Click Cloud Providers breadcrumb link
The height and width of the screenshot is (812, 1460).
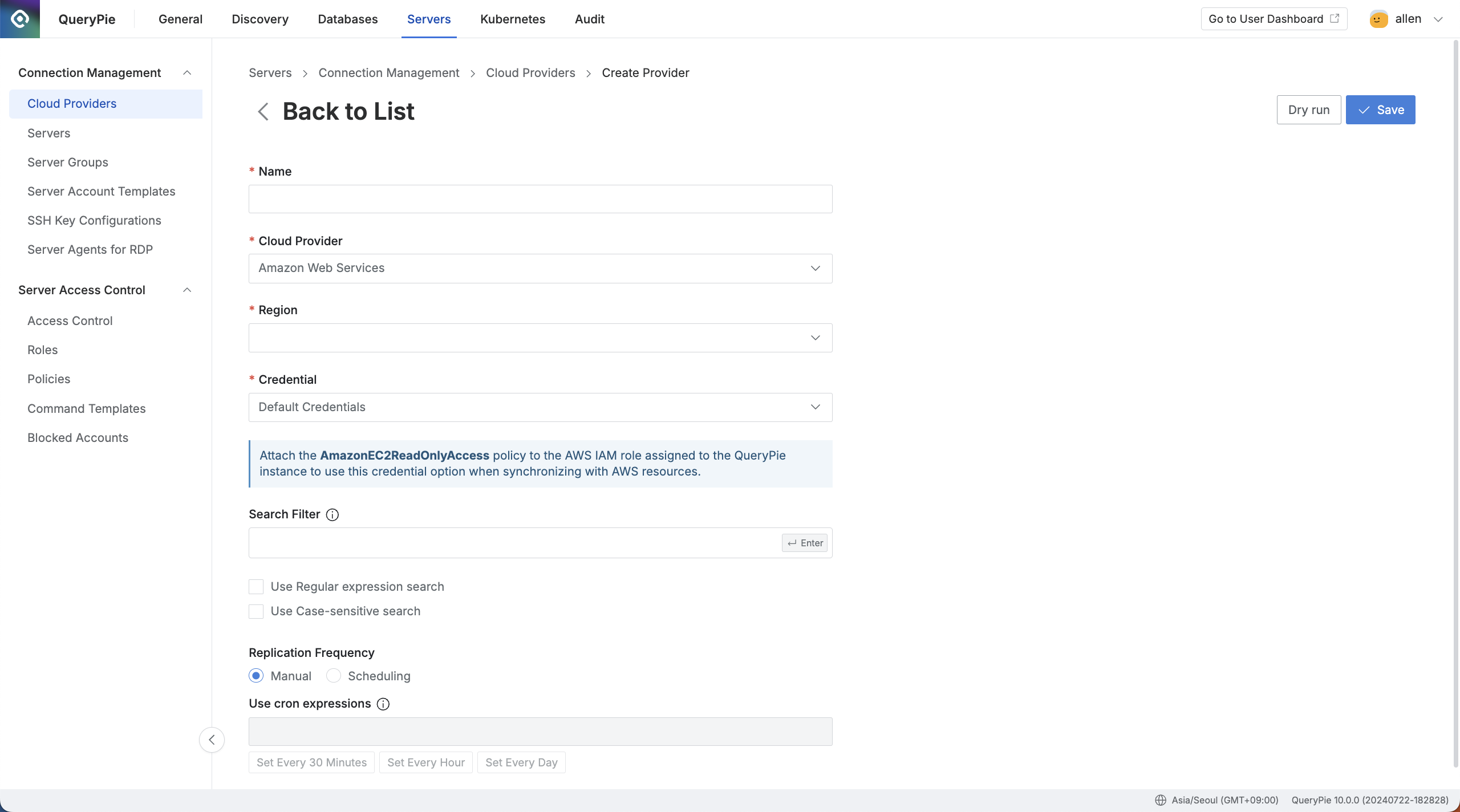click(530, 73)
